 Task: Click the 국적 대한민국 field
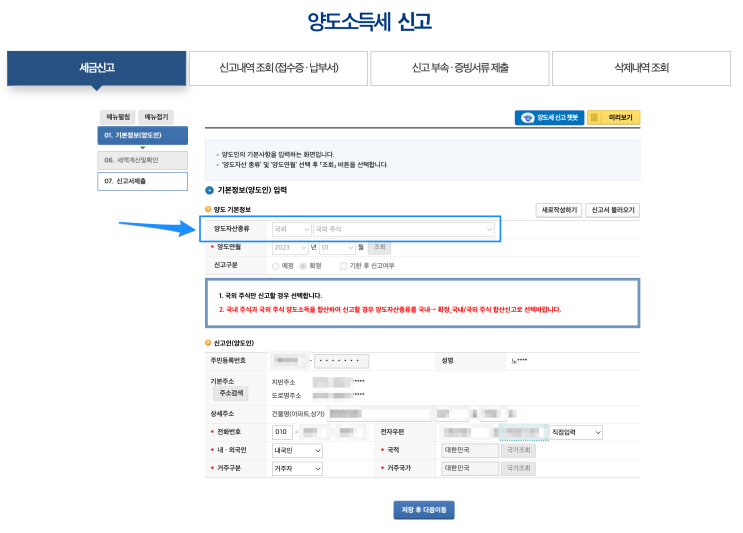(x=470, y=451)
